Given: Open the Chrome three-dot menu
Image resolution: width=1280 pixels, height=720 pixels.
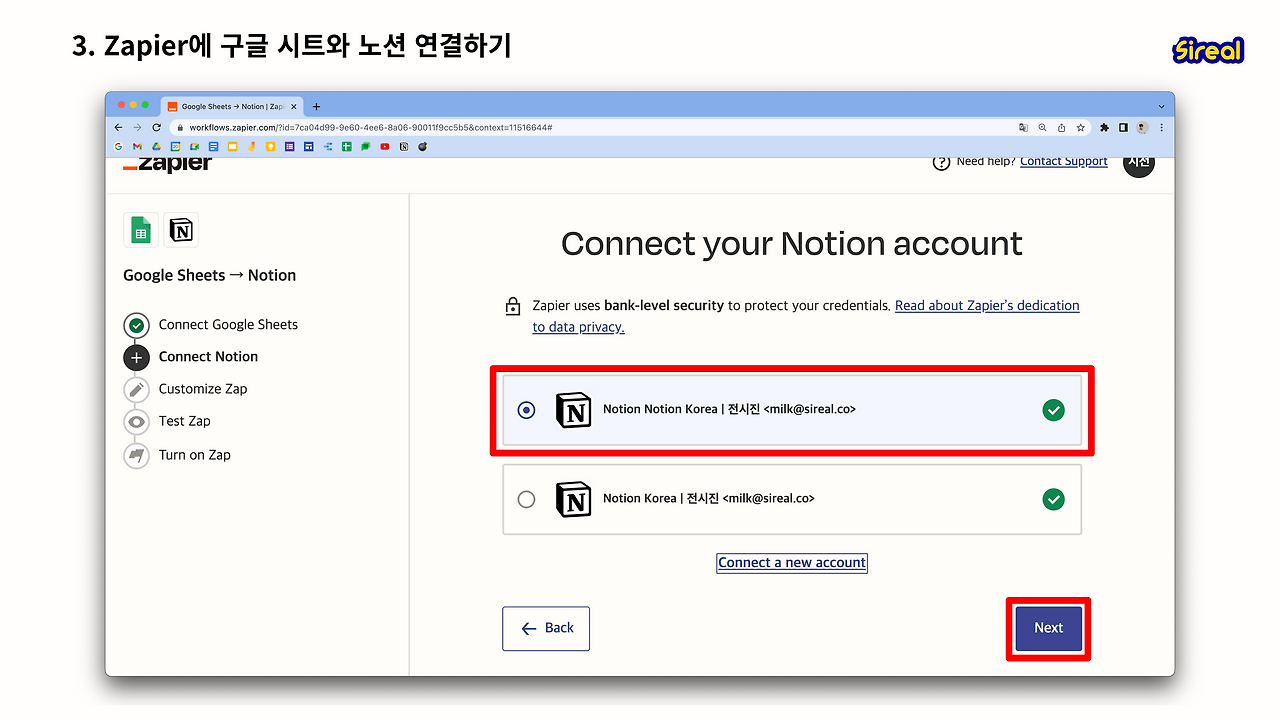Looking at the screenshot, I should tap(1161, 127).
